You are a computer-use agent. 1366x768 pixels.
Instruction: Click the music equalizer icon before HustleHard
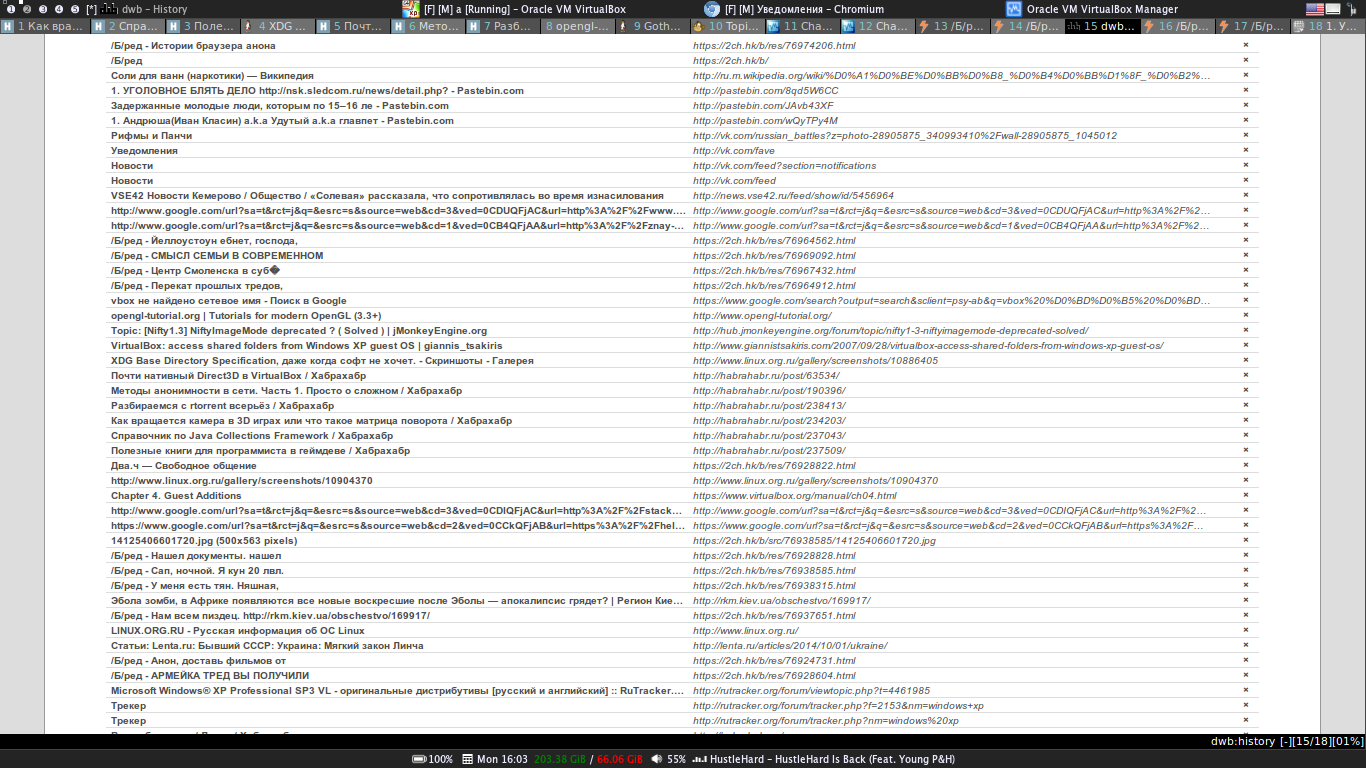pos(701,759)
